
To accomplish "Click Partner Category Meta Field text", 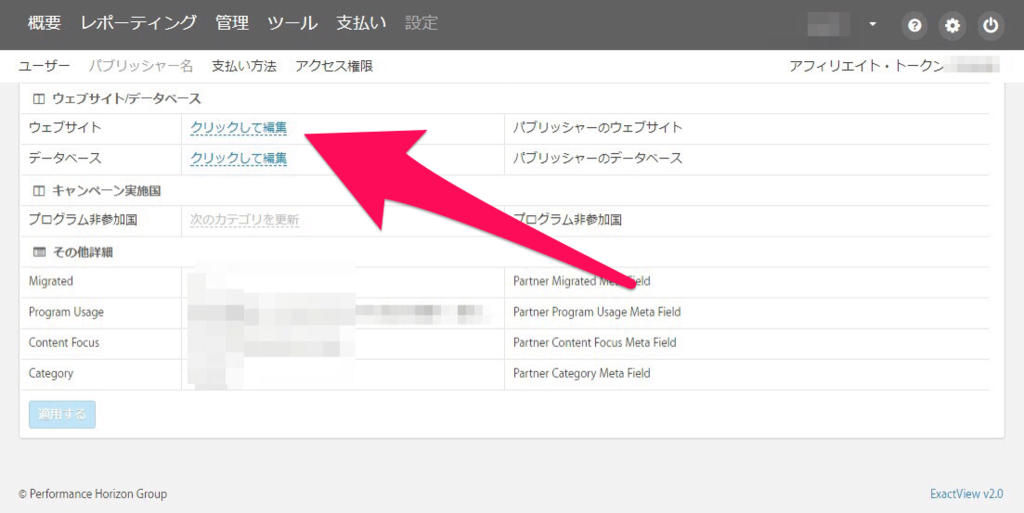I will click(581, 373).
